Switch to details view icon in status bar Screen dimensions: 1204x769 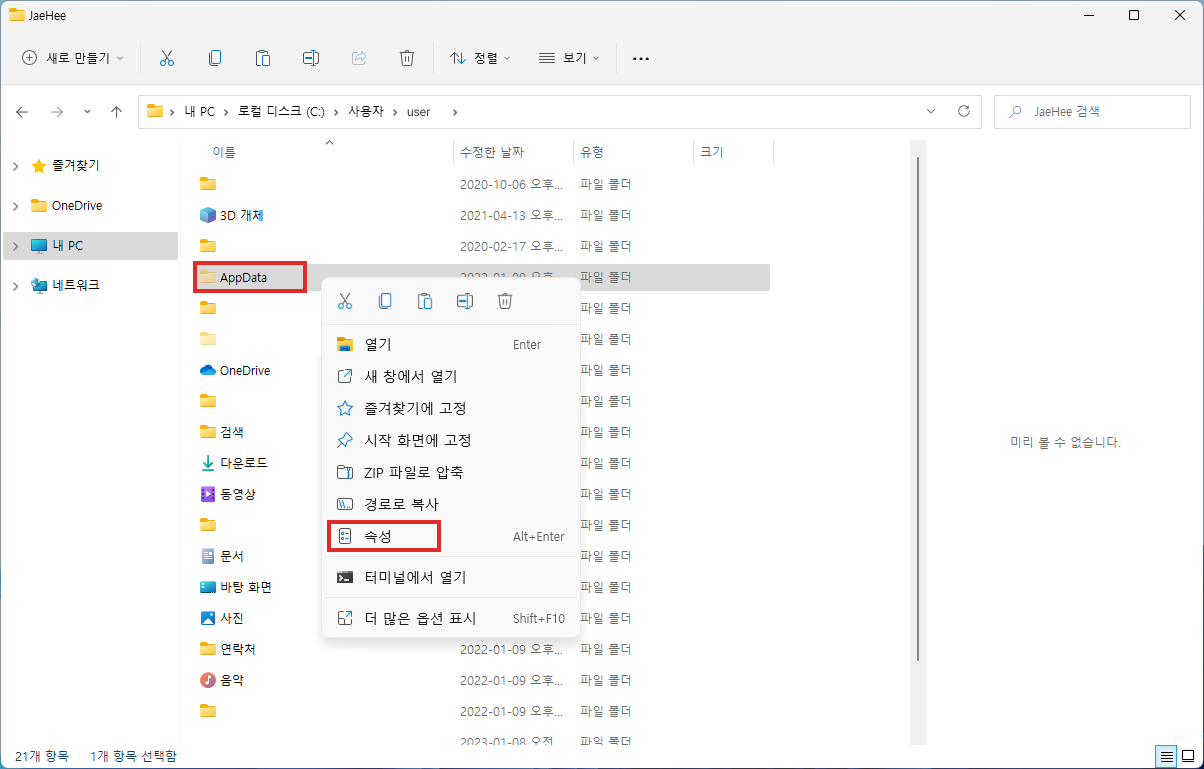coord(1166,755)
